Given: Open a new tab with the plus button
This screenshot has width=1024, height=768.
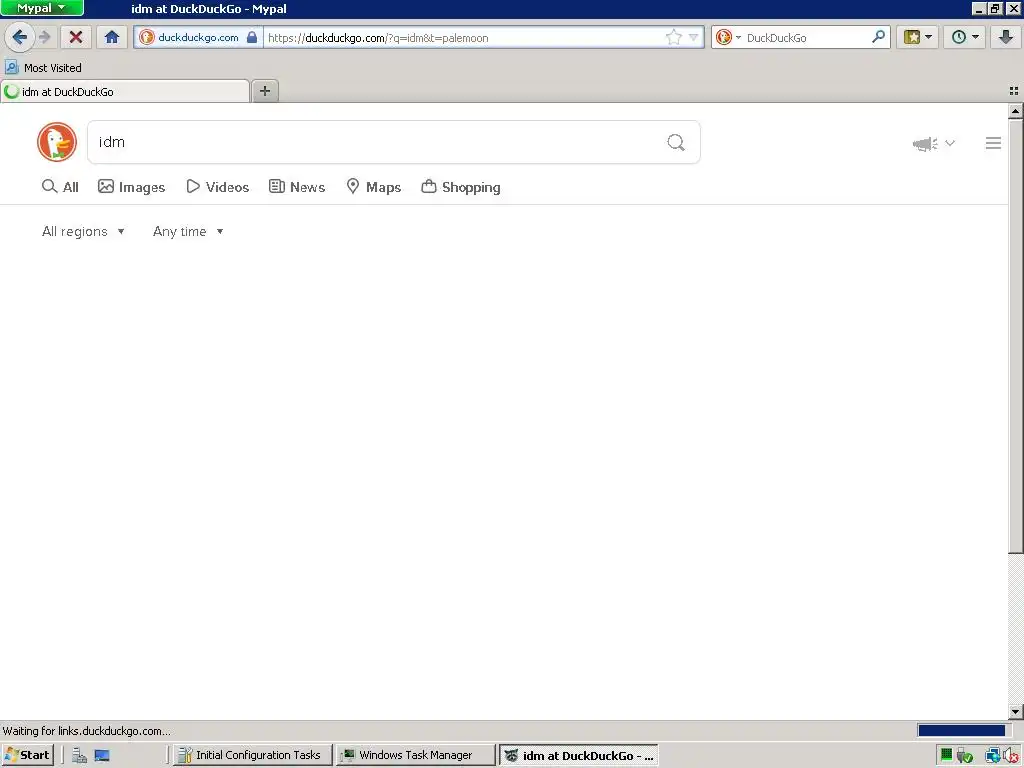Looking at the screenshot, I should [264, 91].
